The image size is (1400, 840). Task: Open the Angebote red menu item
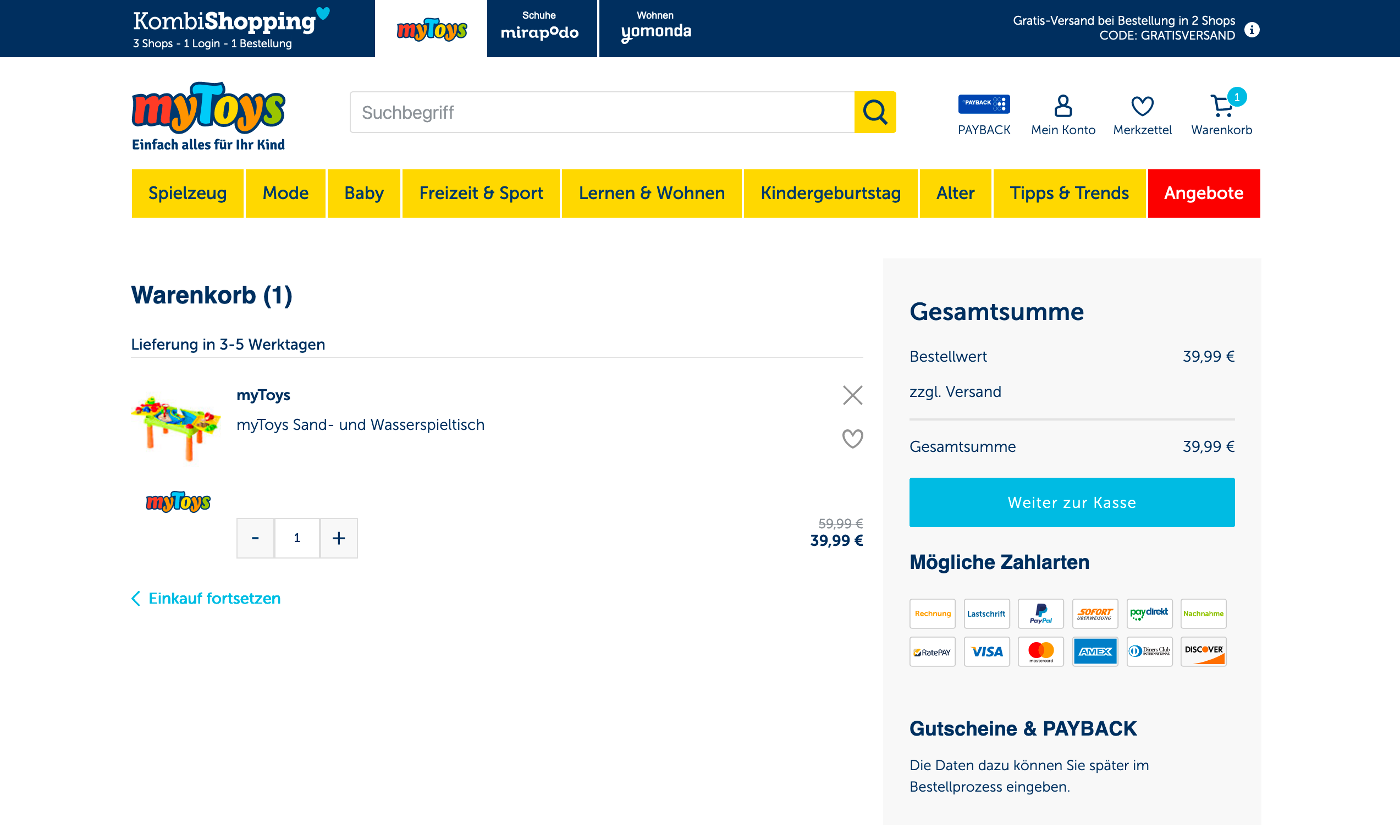[x=1204, y=193]
